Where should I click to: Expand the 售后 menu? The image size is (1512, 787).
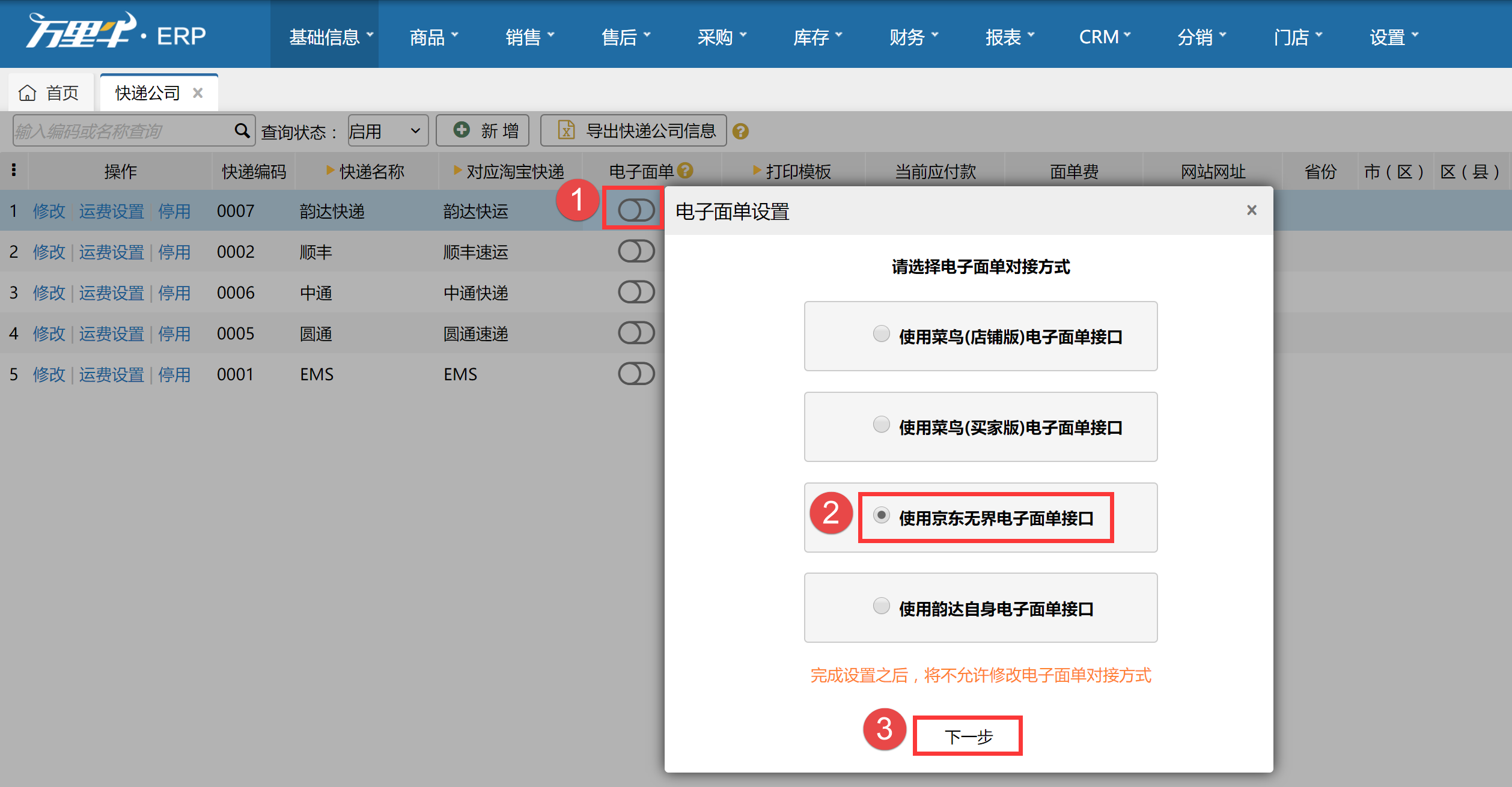tap(626, 37)
